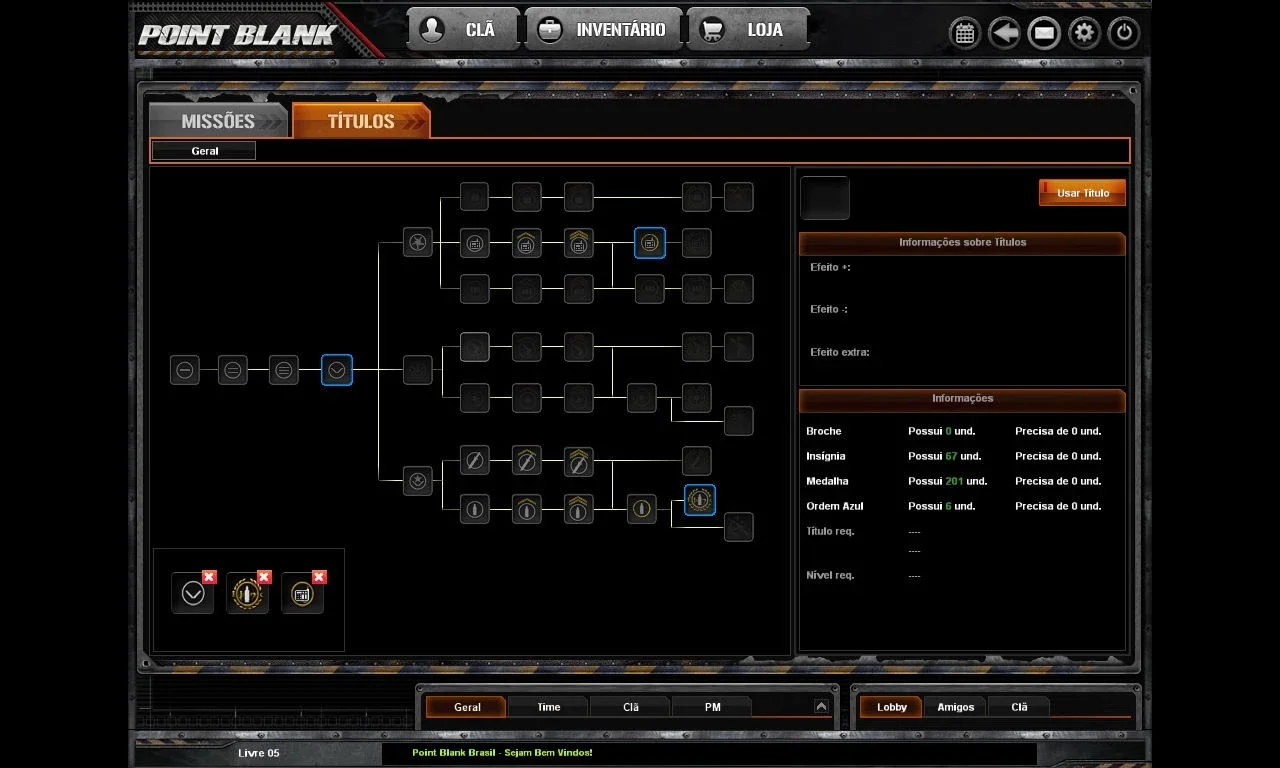1280x768 pixels.
Task: Select the star badge title at bottom branch
Action: click(418, 480)
